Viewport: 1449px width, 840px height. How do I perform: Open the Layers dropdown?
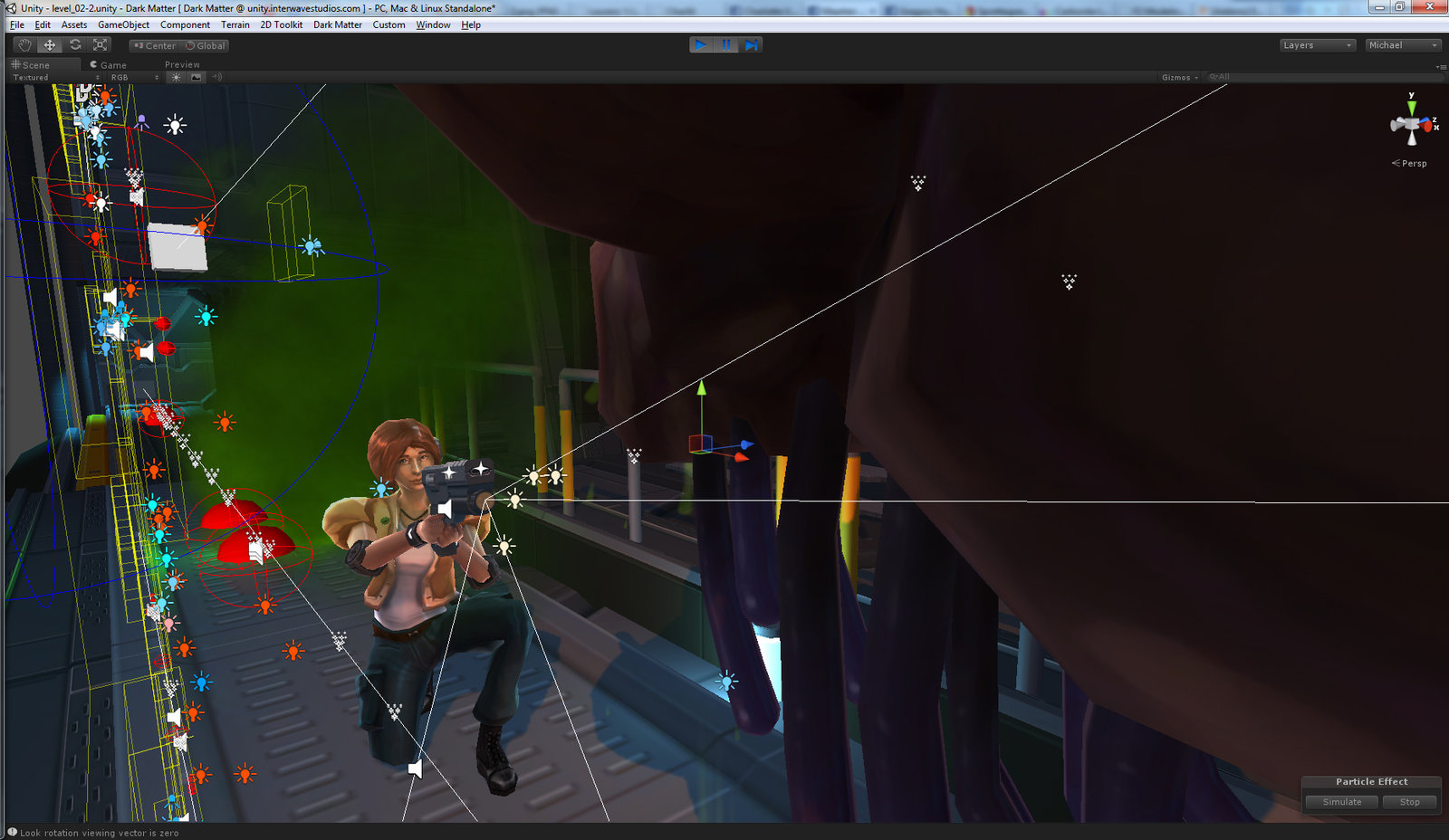click(x=1318, y=45)
